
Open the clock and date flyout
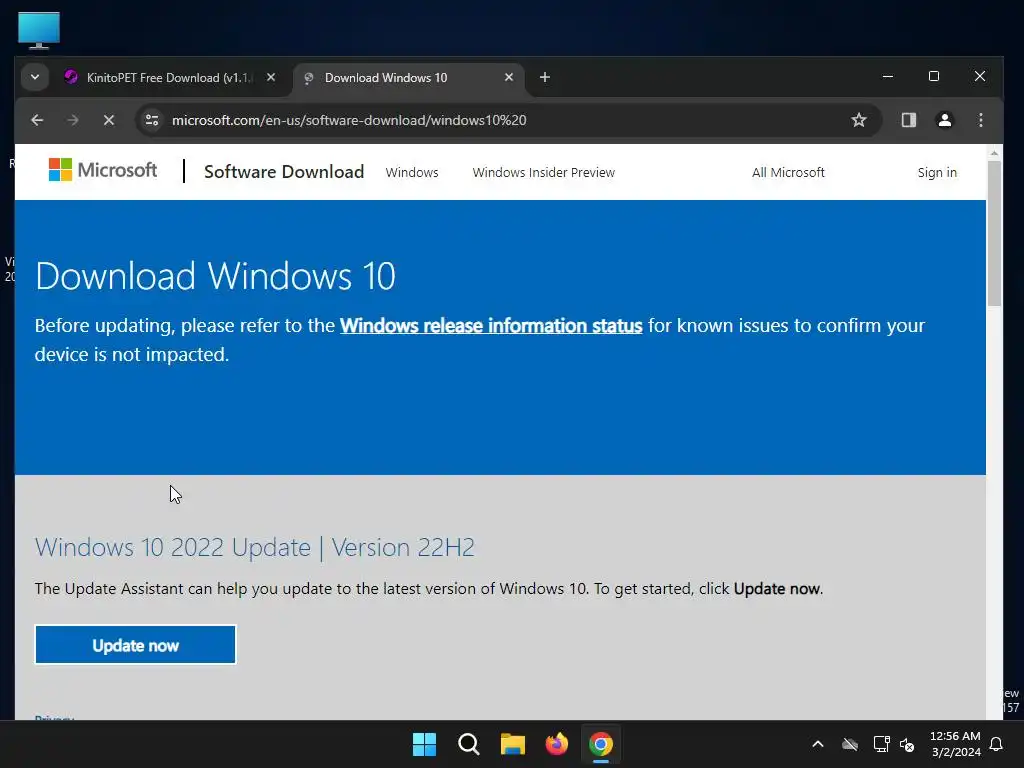coord(955,744)
